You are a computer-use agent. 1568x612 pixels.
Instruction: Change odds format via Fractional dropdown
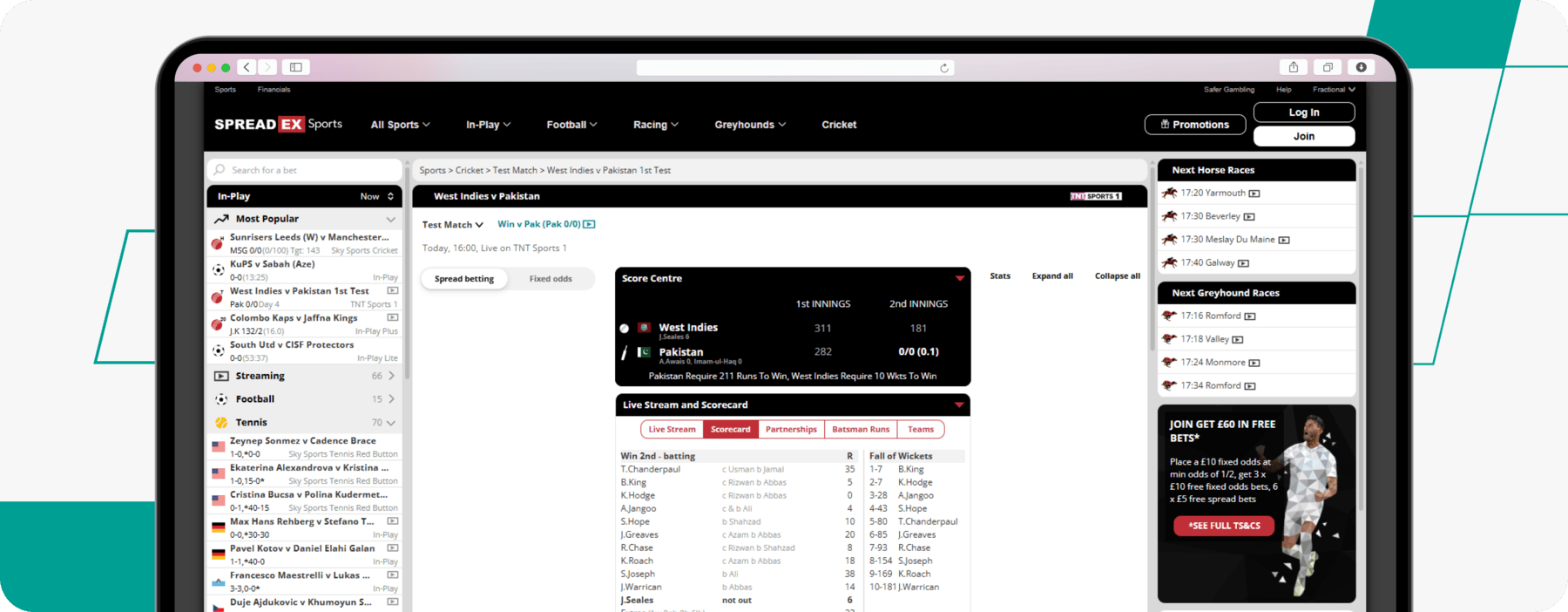click(1334, 89)
